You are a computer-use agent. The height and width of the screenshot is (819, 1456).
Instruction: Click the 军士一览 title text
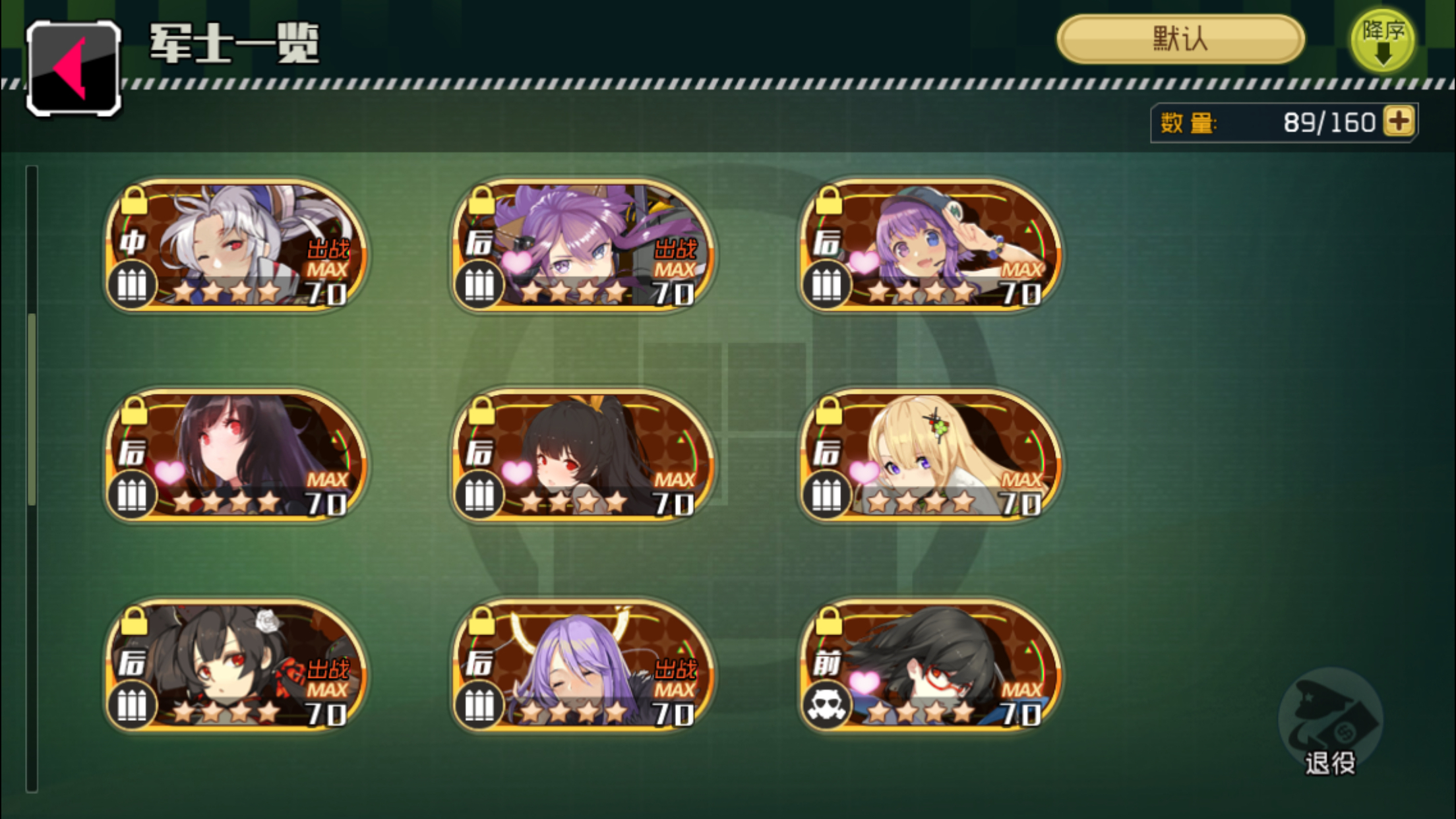click(235, 44)
